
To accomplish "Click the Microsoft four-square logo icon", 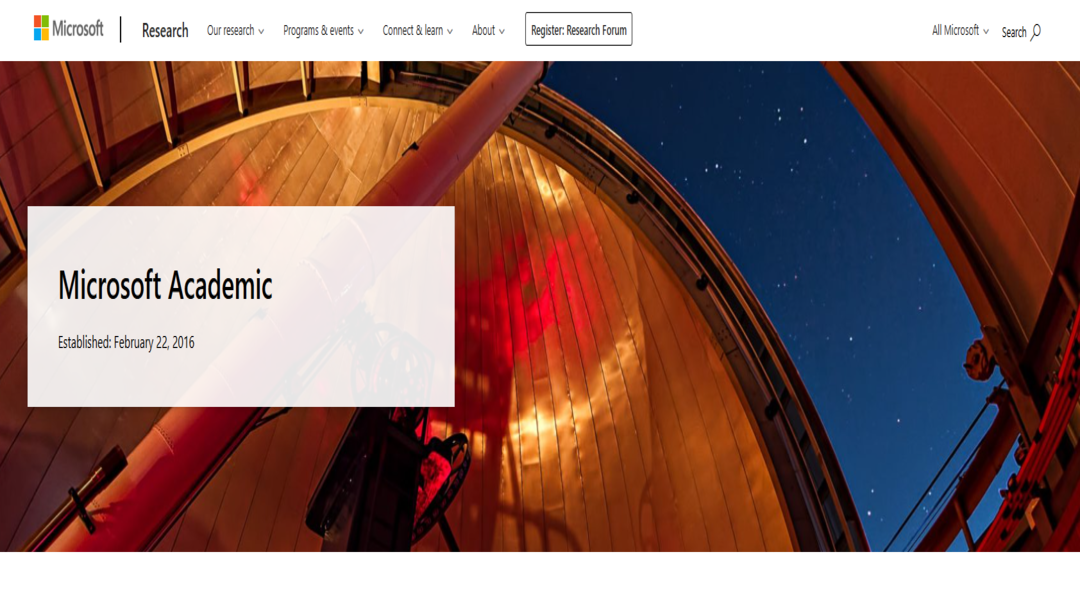I will [41, 28].
